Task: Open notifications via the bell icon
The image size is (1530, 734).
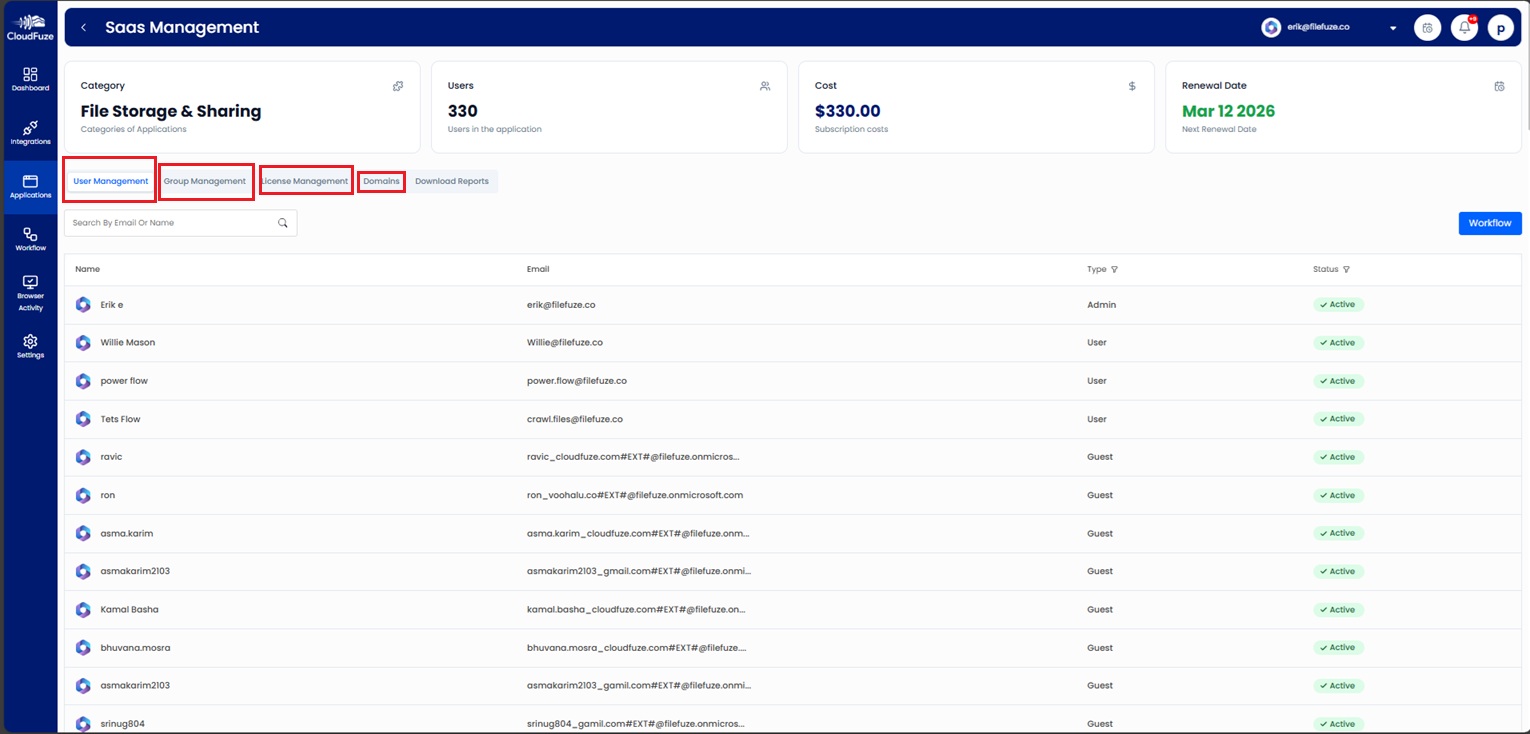Action: [x=1463, y=27]
